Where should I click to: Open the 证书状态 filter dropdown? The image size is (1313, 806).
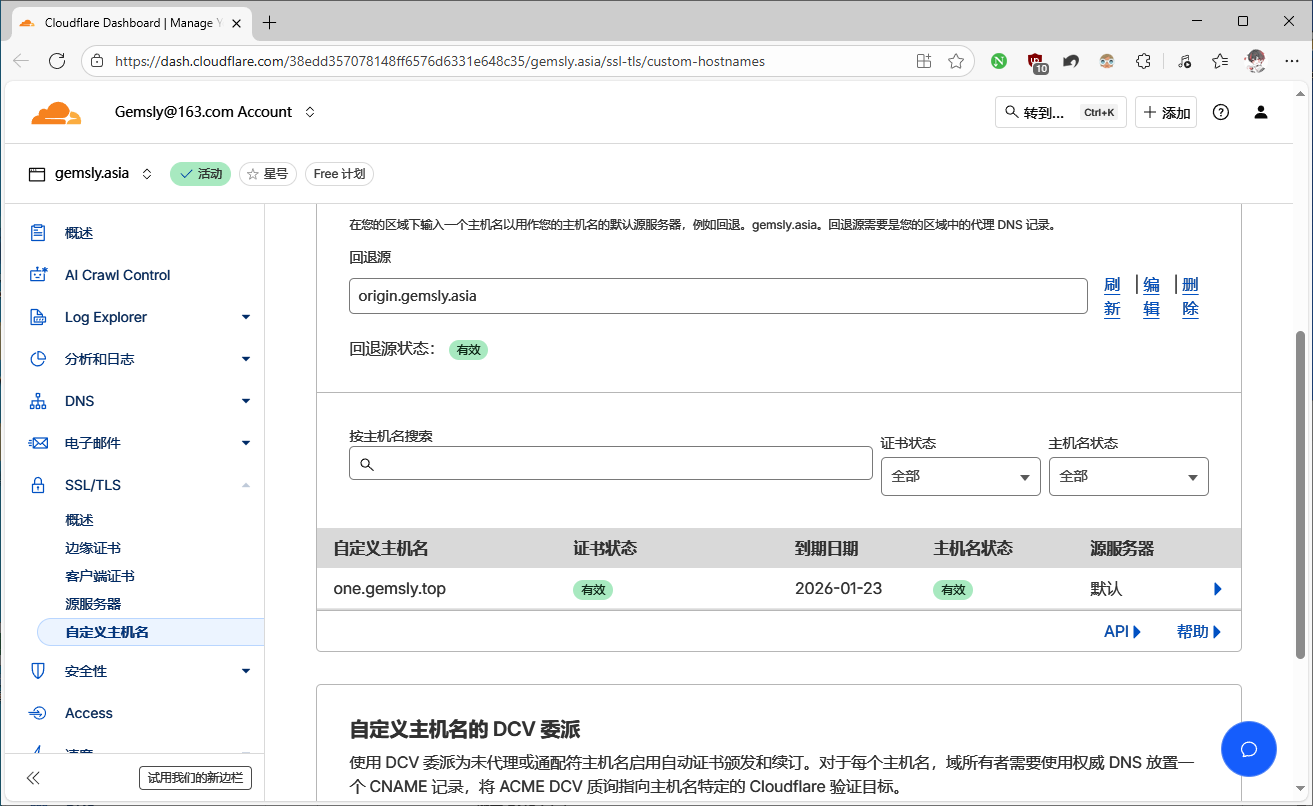(x=960, y=476)
